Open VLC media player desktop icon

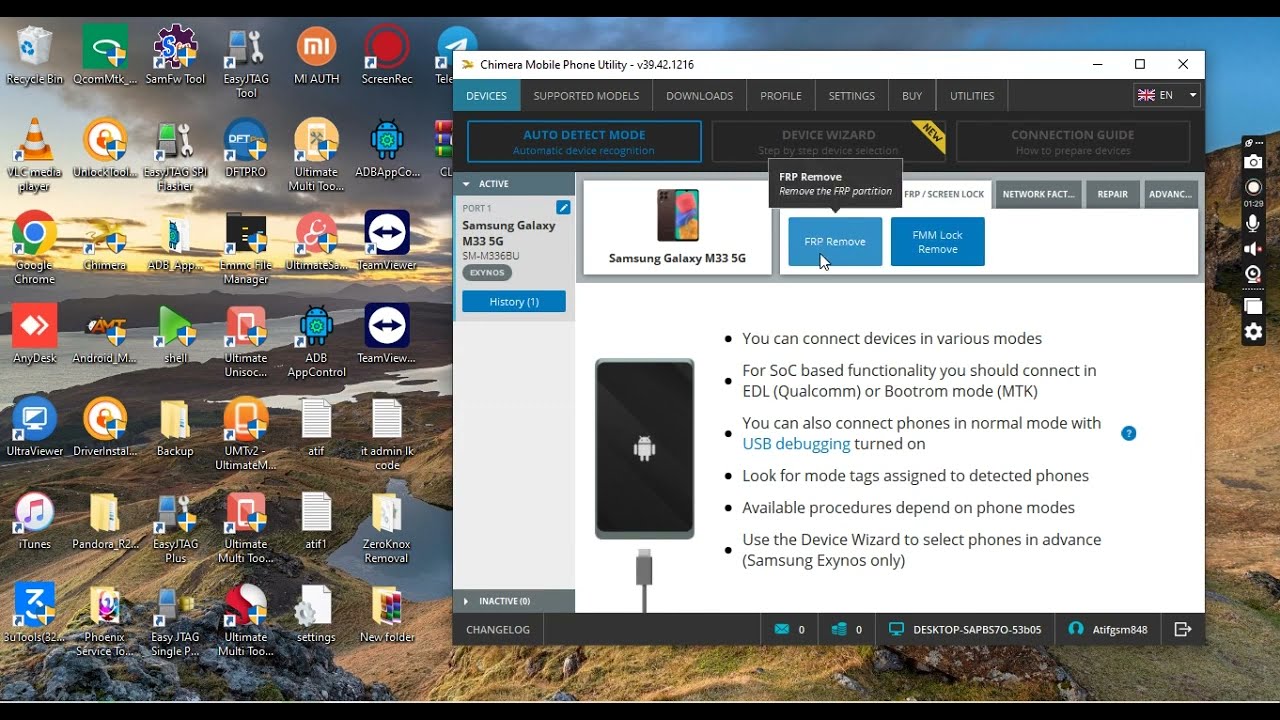34,156
